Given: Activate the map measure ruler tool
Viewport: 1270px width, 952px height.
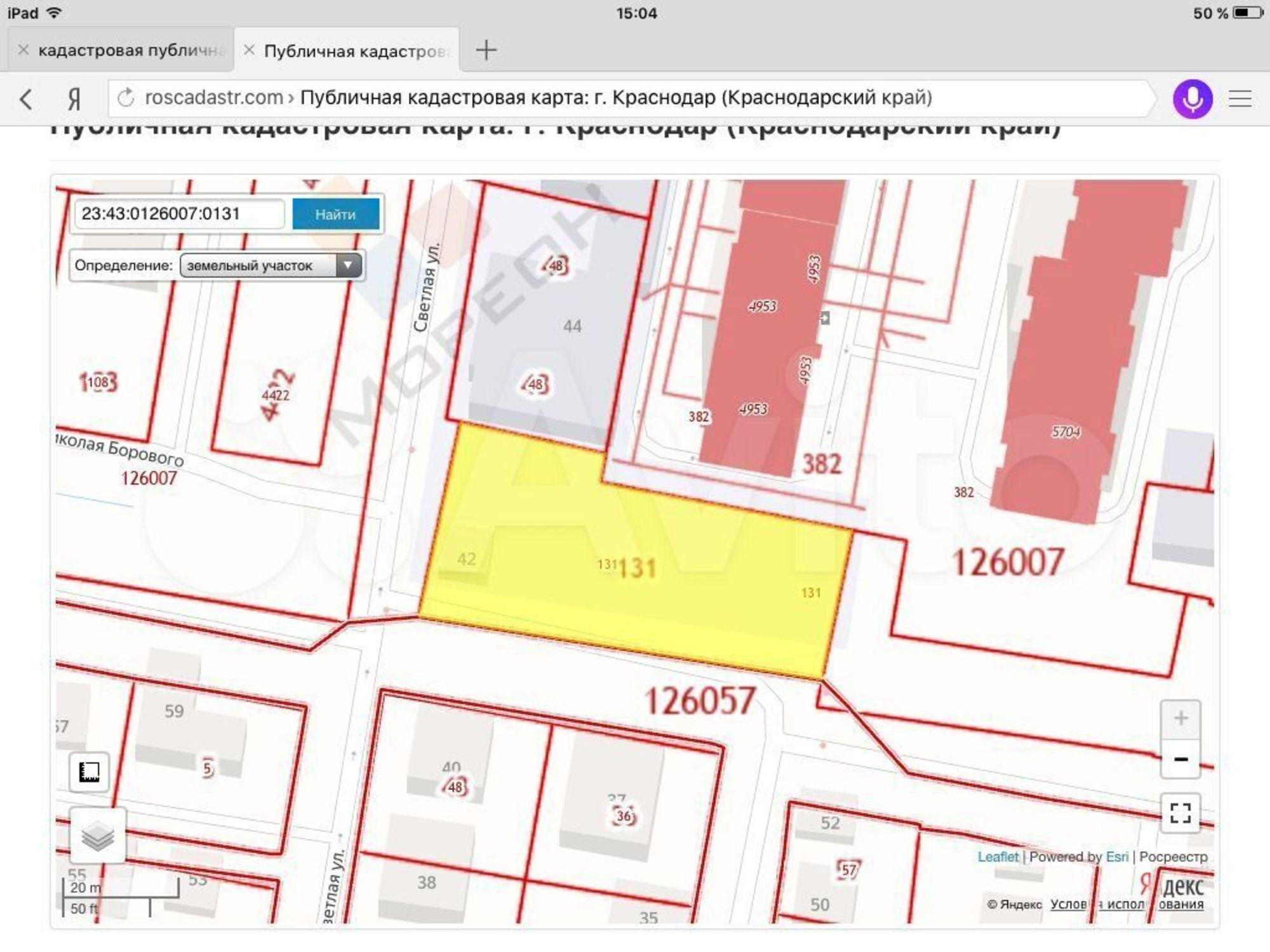Looking at the screenshot, I should [89, 772].
